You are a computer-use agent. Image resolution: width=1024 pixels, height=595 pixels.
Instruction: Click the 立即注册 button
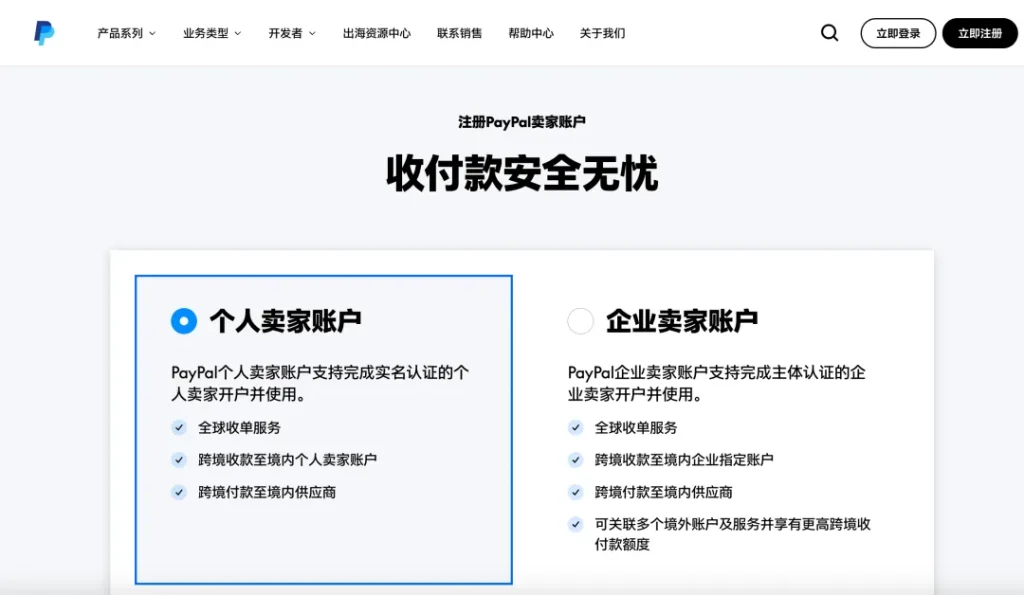979,32
